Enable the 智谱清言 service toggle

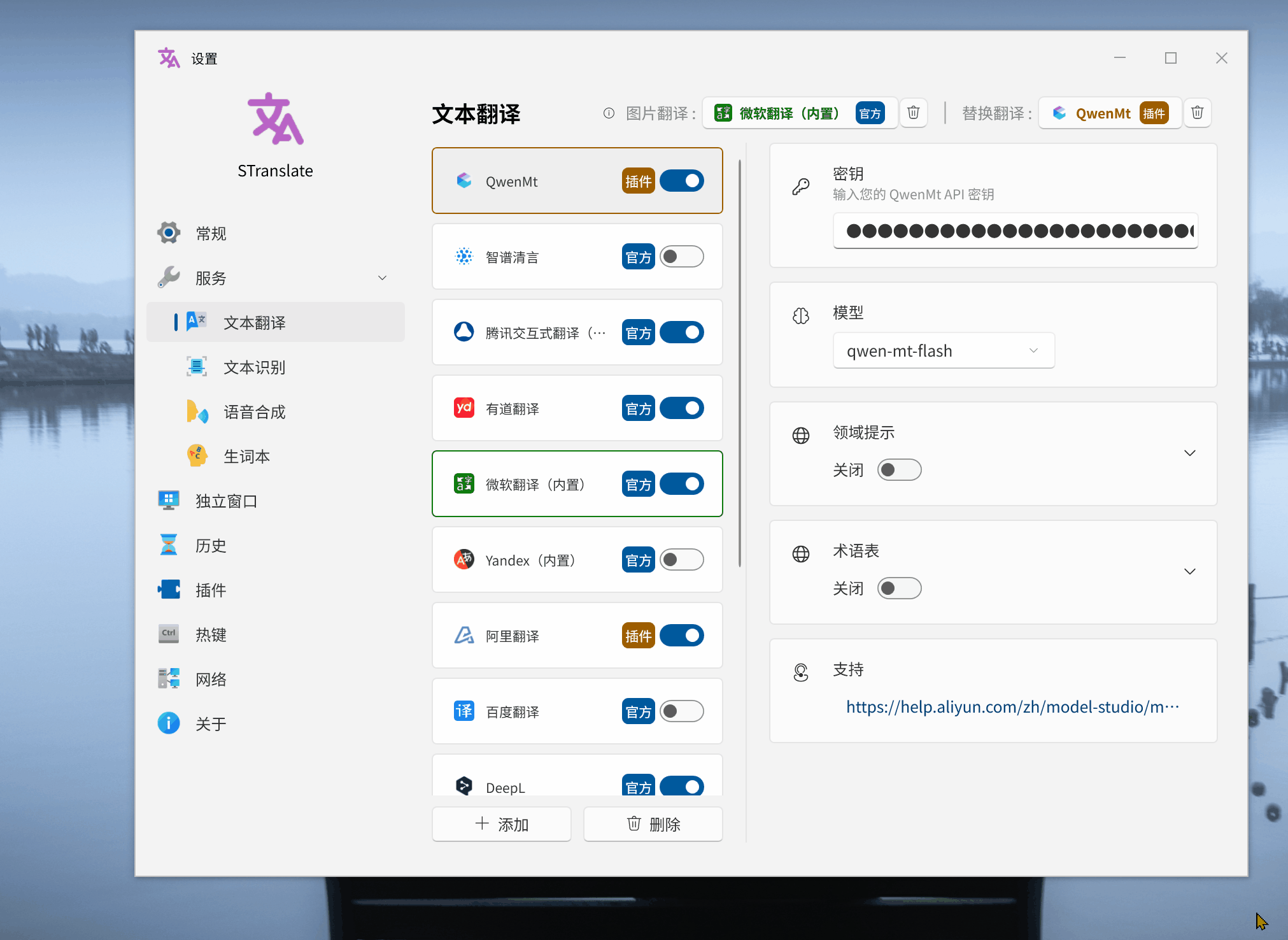pos(681,257)
